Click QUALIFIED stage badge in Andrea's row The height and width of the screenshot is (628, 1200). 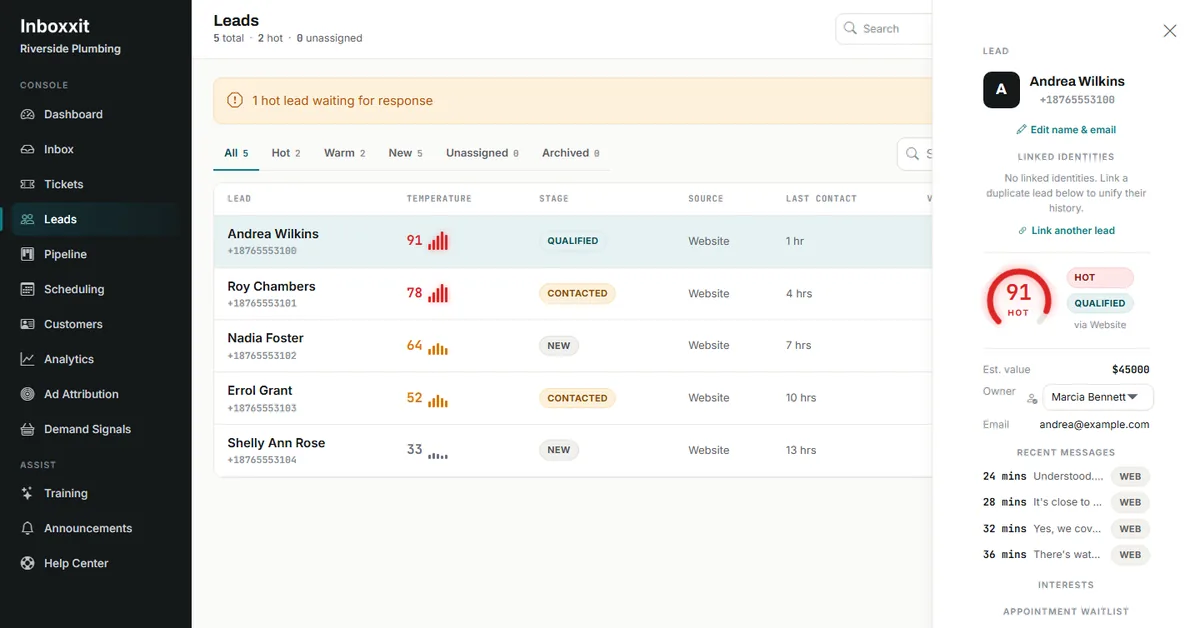coord(573,241)
